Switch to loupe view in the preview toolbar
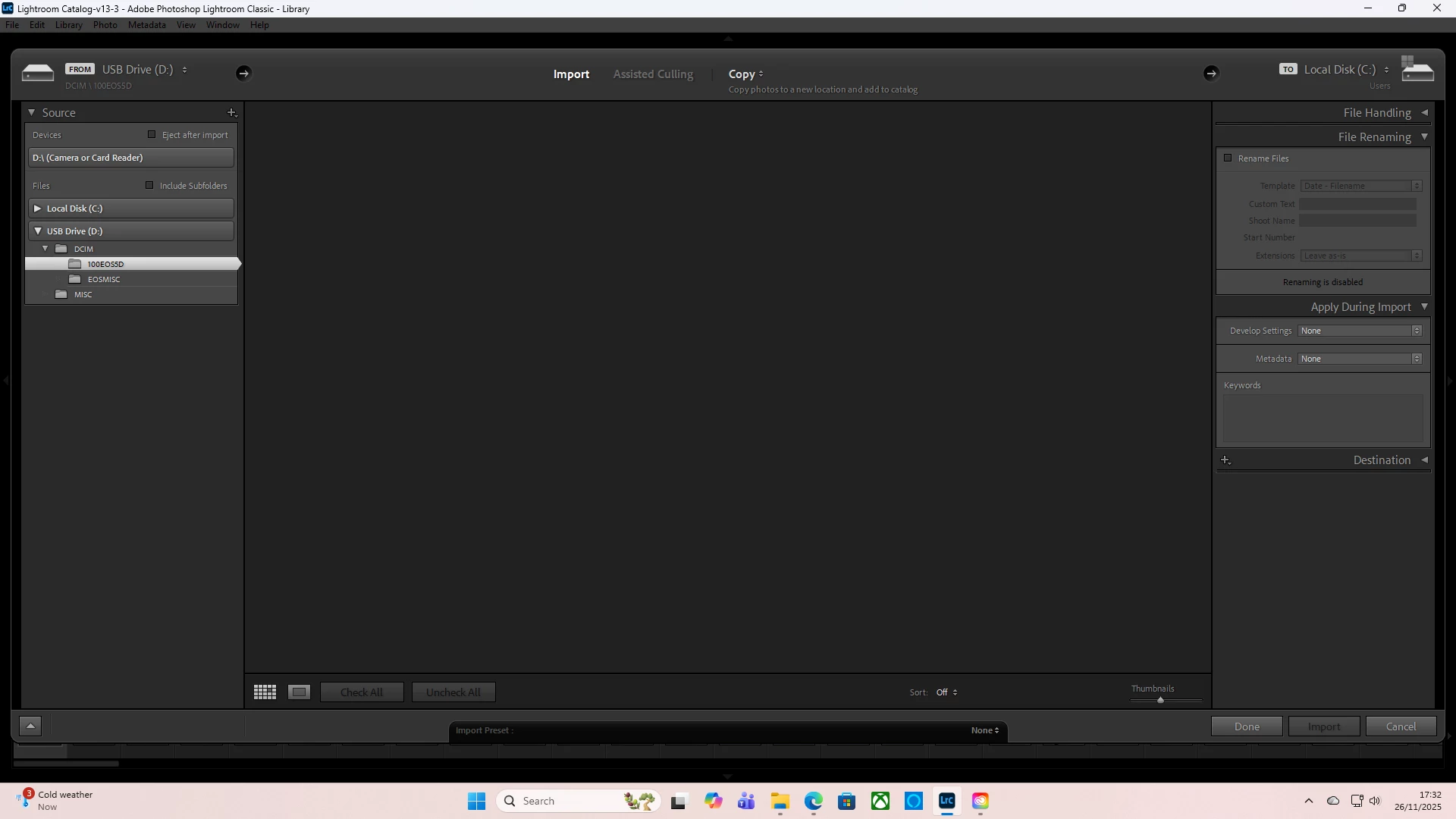Viewport: 1456px width, 819px height. tap(300, 692)
